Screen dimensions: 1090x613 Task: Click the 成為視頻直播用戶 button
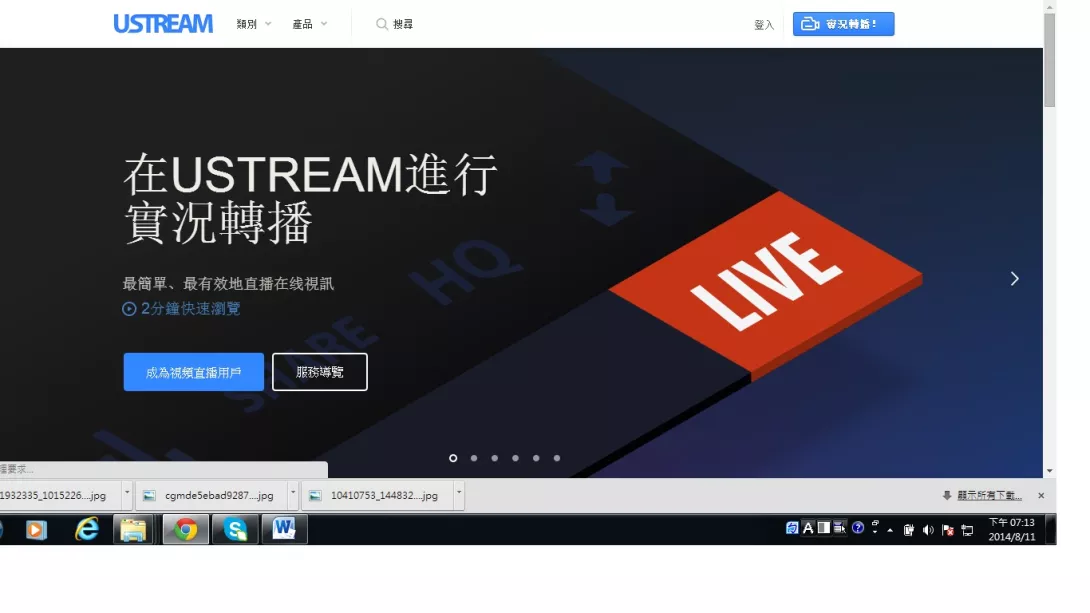[x=194, y=372]
